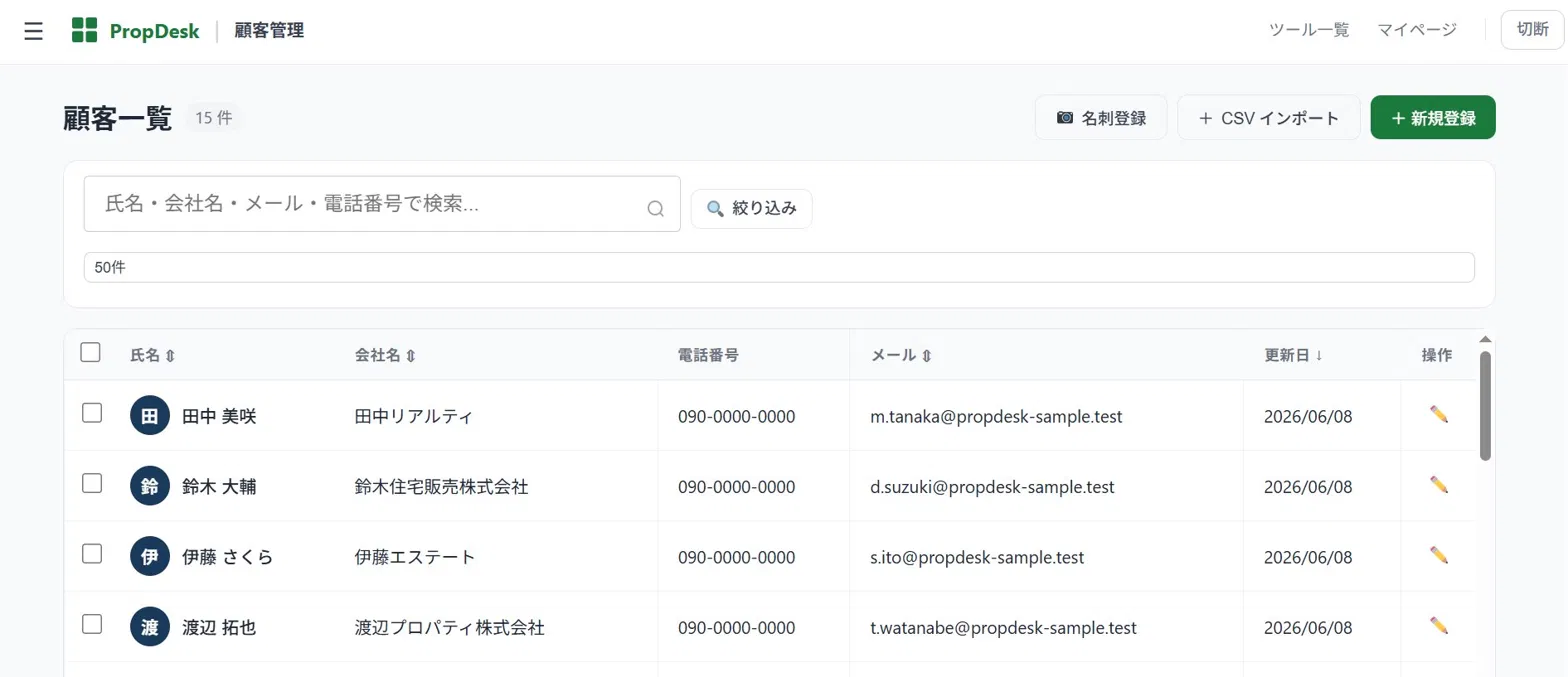1568x677 pixels.
Task: Click email m.tanaka@propdesk-sample.test
Action: [996, 416]
